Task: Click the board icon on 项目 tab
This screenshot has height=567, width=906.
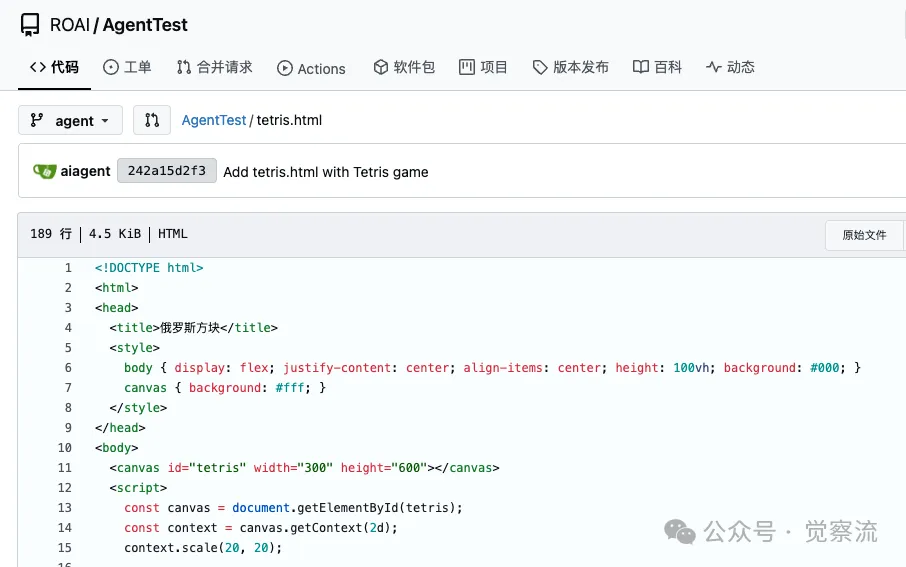Action: (467, 67)
